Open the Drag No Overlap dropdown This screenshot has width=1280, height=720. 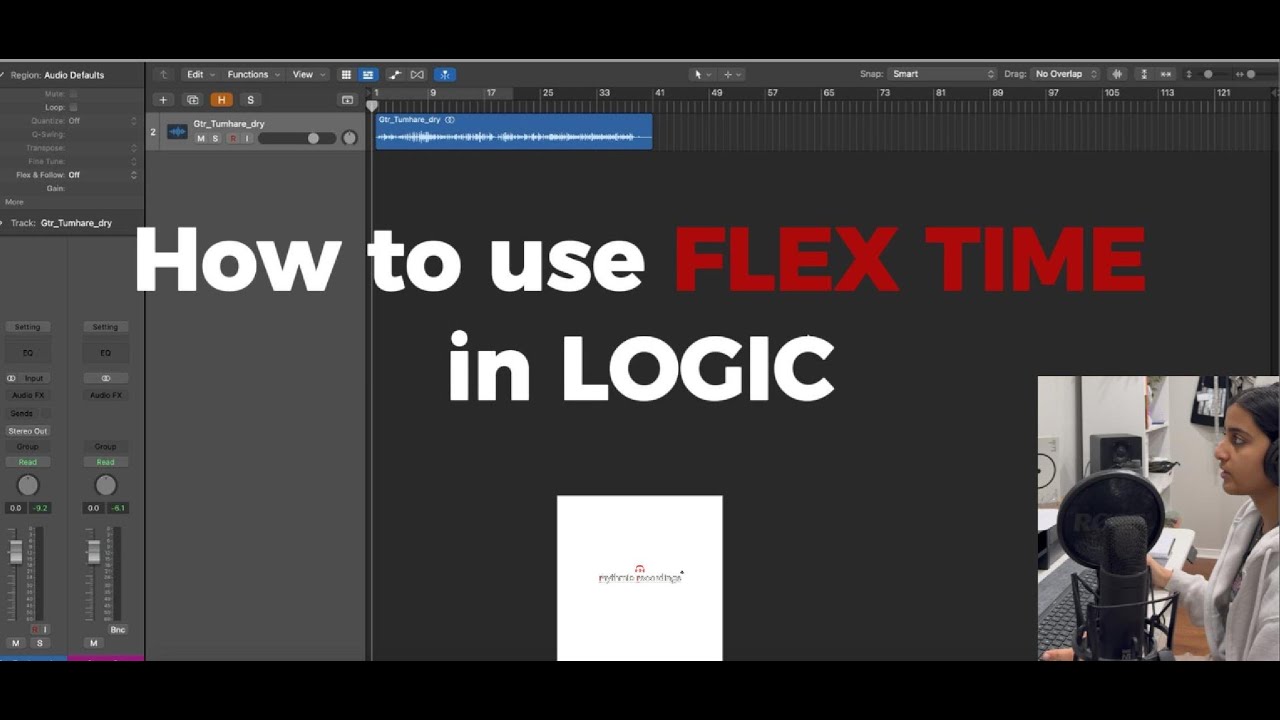1065,74
